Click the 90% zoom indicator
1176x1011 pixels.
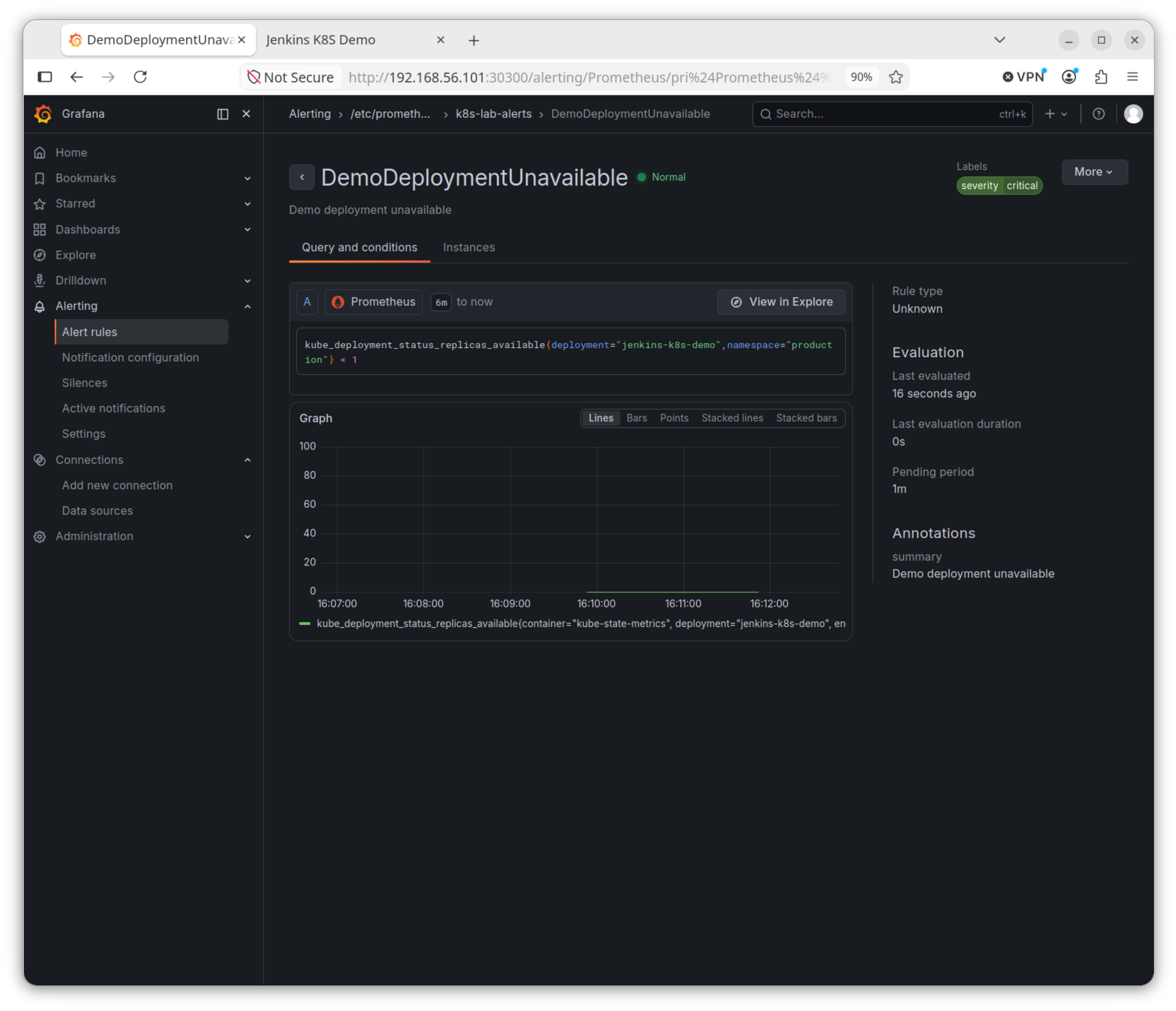861,77
